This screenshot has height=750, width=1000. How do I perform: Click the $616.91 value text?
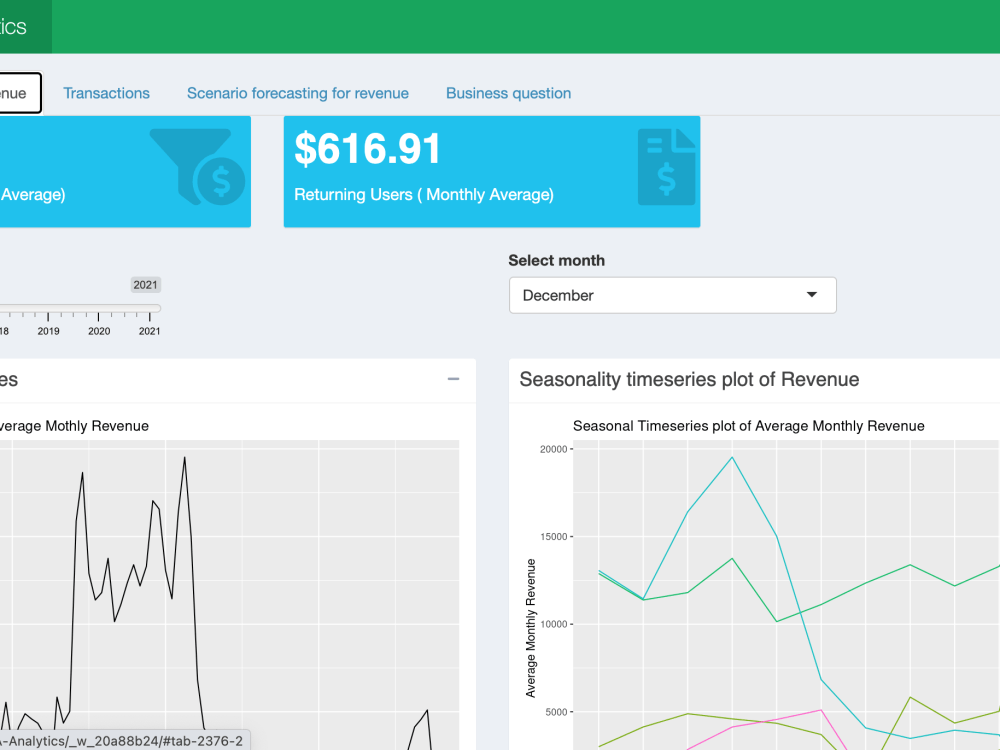click(367, 149)
